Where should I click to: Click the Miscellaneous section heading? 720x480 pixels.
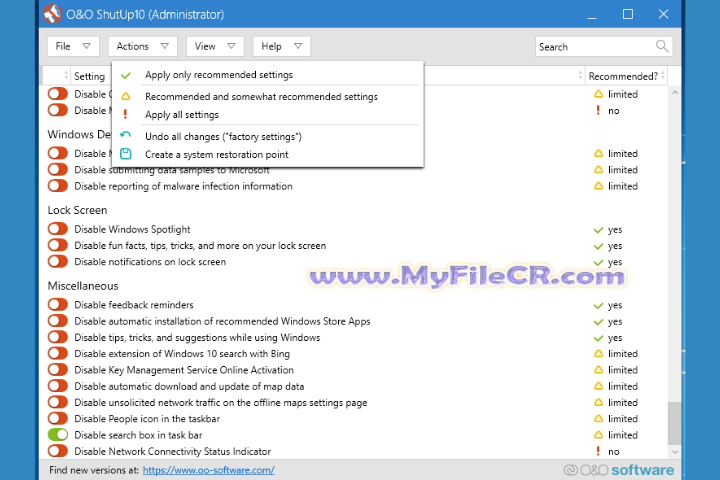[x=83, y=286]
